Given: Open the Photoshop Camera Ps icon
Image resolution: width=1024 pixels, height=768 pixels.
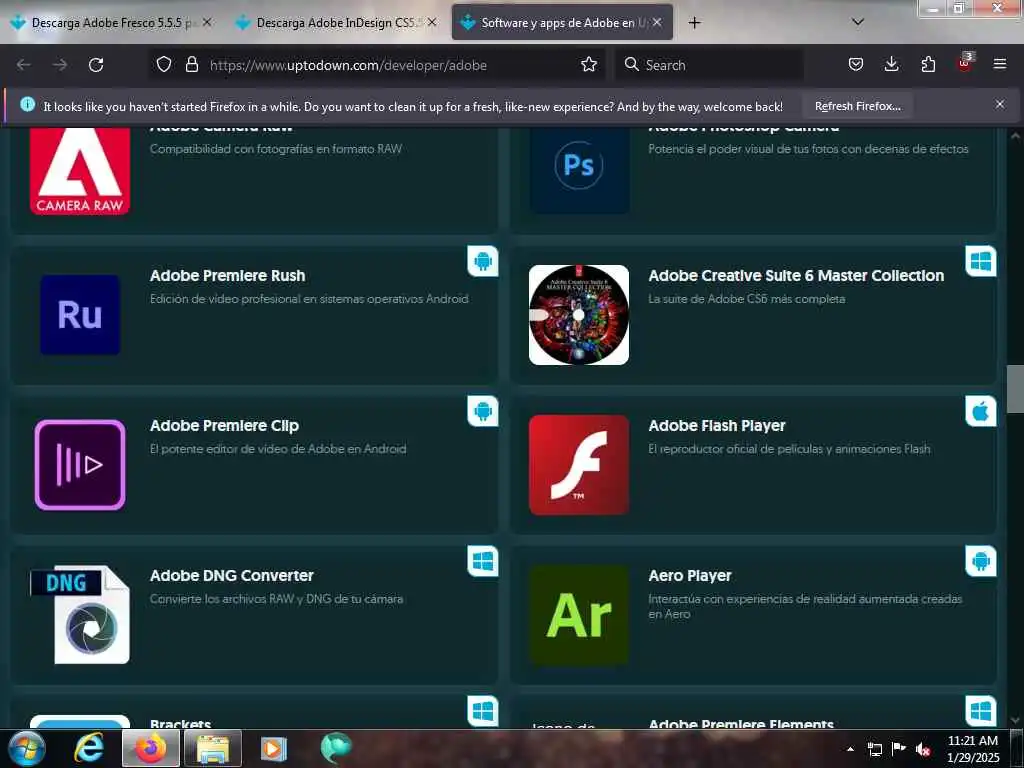Looking at the screenshot, I should pos(579,171).
